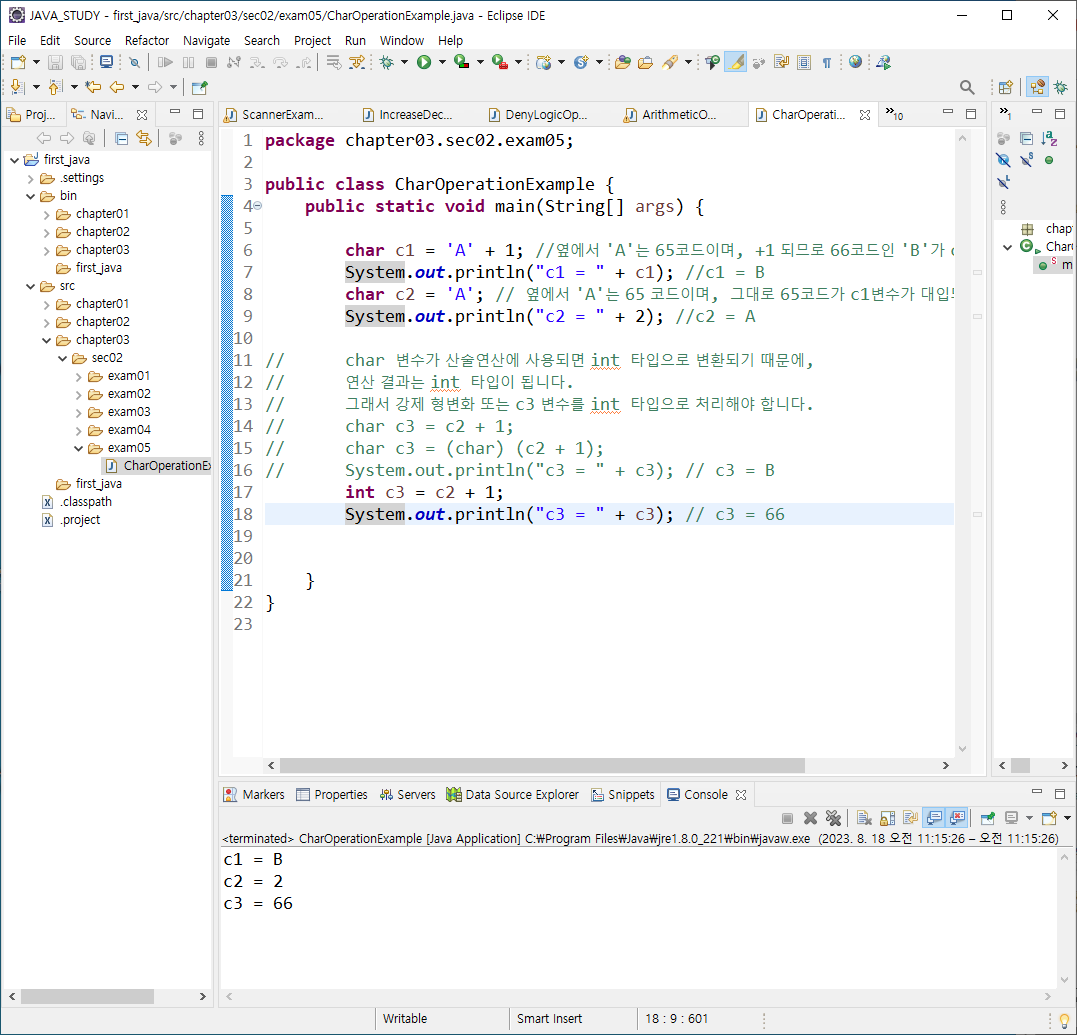Open the Navigate menu
1077x1035 pixels.
point(206,41)
